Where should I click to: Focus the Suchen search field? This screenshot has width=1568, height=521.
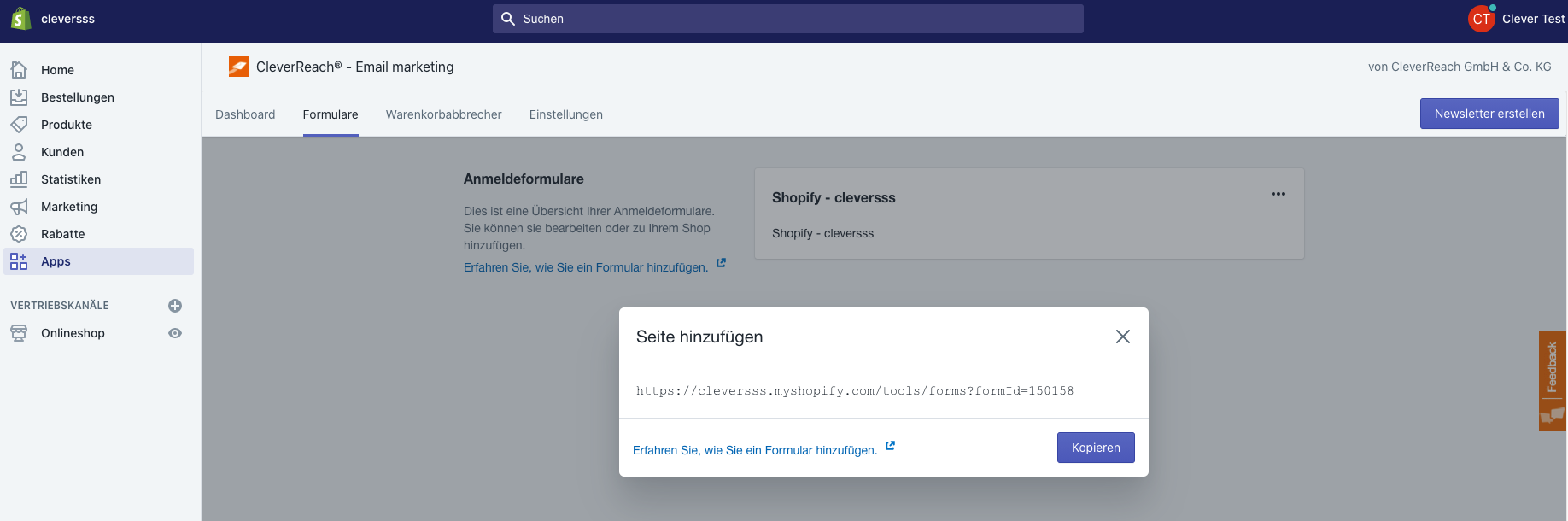tap(788, 19)
